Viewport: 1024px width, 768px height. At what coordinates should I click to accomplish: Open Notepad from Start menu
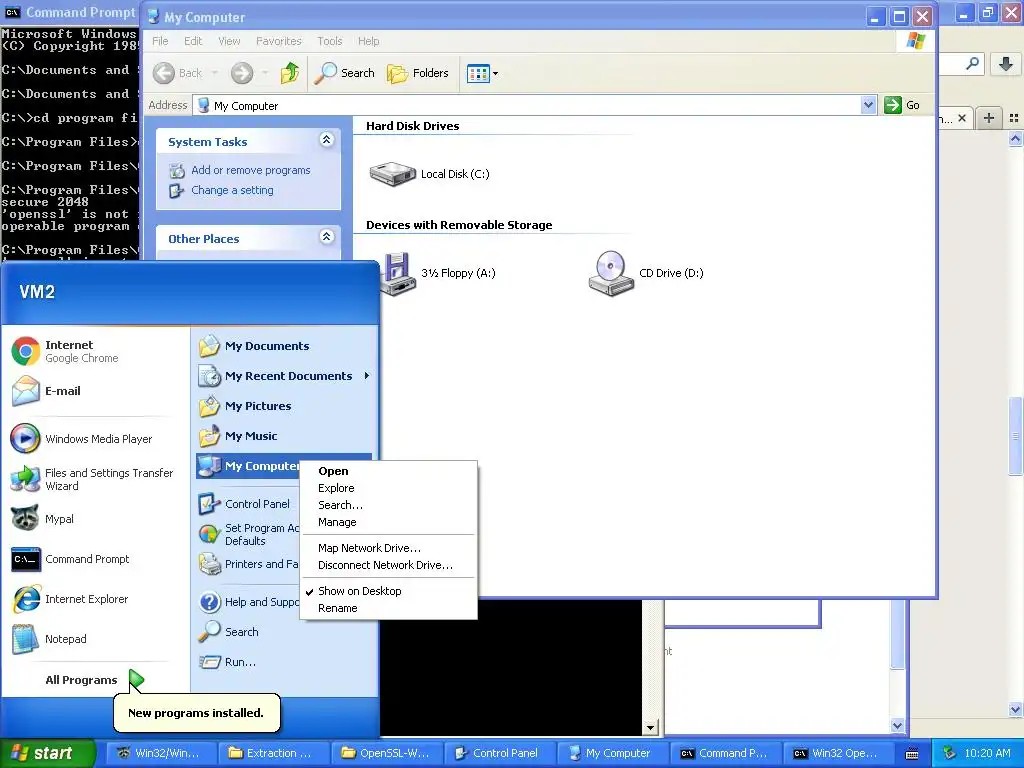point(49,639)
